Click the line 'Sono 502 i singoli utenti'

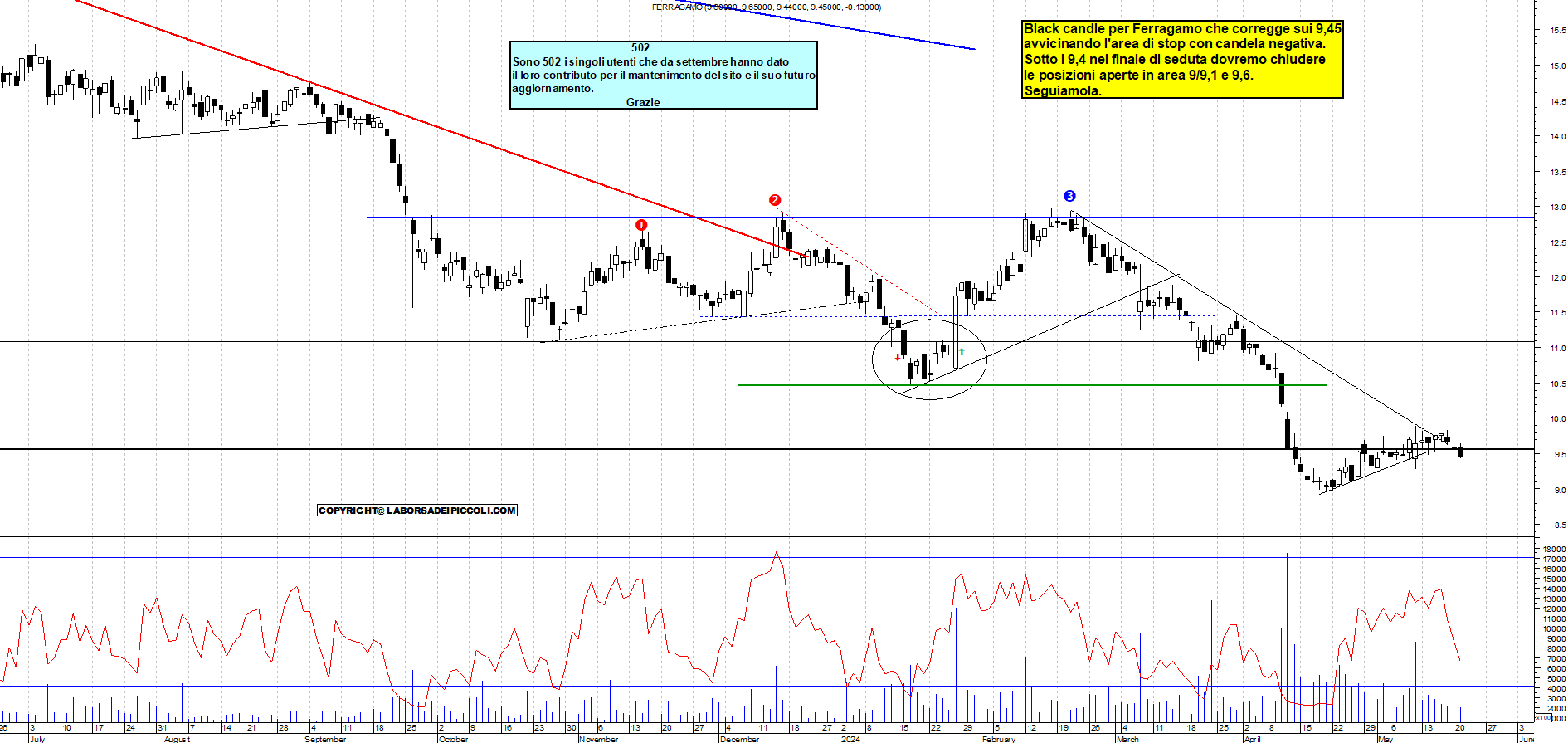[650, 61]
